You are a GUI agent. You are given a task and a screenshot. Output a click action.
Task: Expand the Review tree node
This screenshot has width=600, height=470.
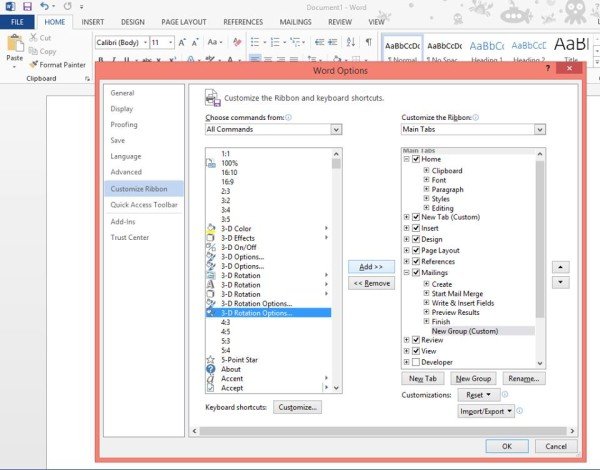click(x=406, y=340)
